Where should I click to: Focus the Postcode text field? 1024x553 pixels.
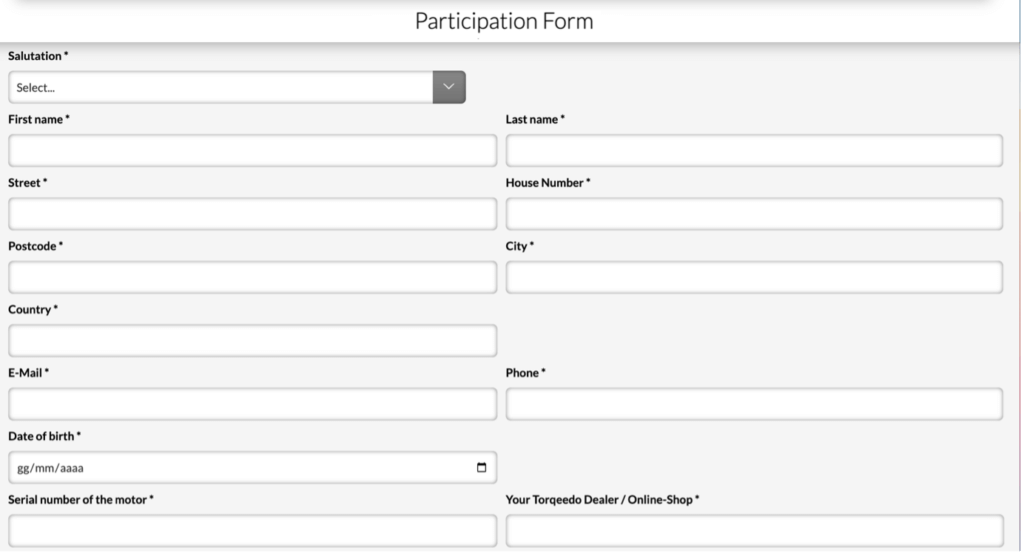click(253, 277)
